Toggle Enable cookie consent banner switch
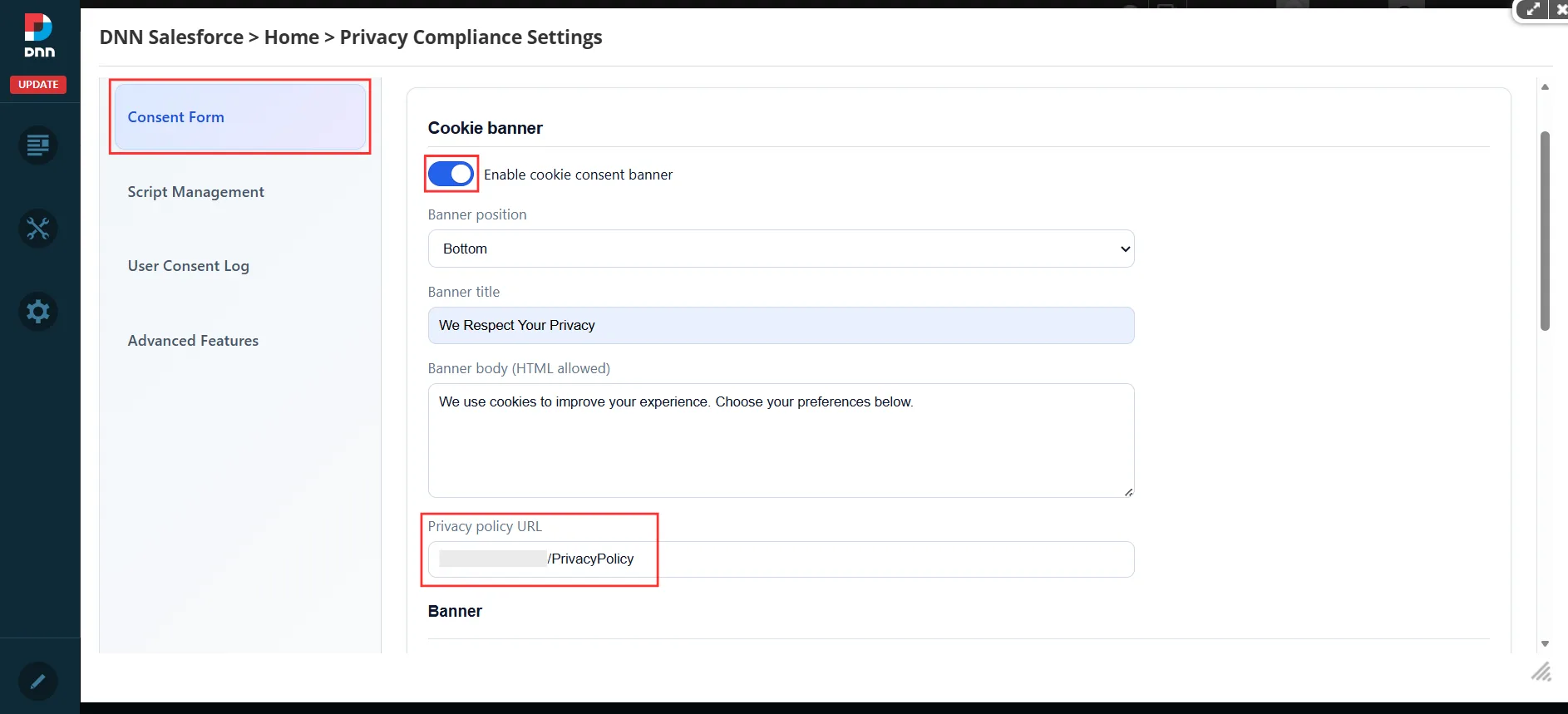Screen dimensions: 1568x714 pos(451,174)
